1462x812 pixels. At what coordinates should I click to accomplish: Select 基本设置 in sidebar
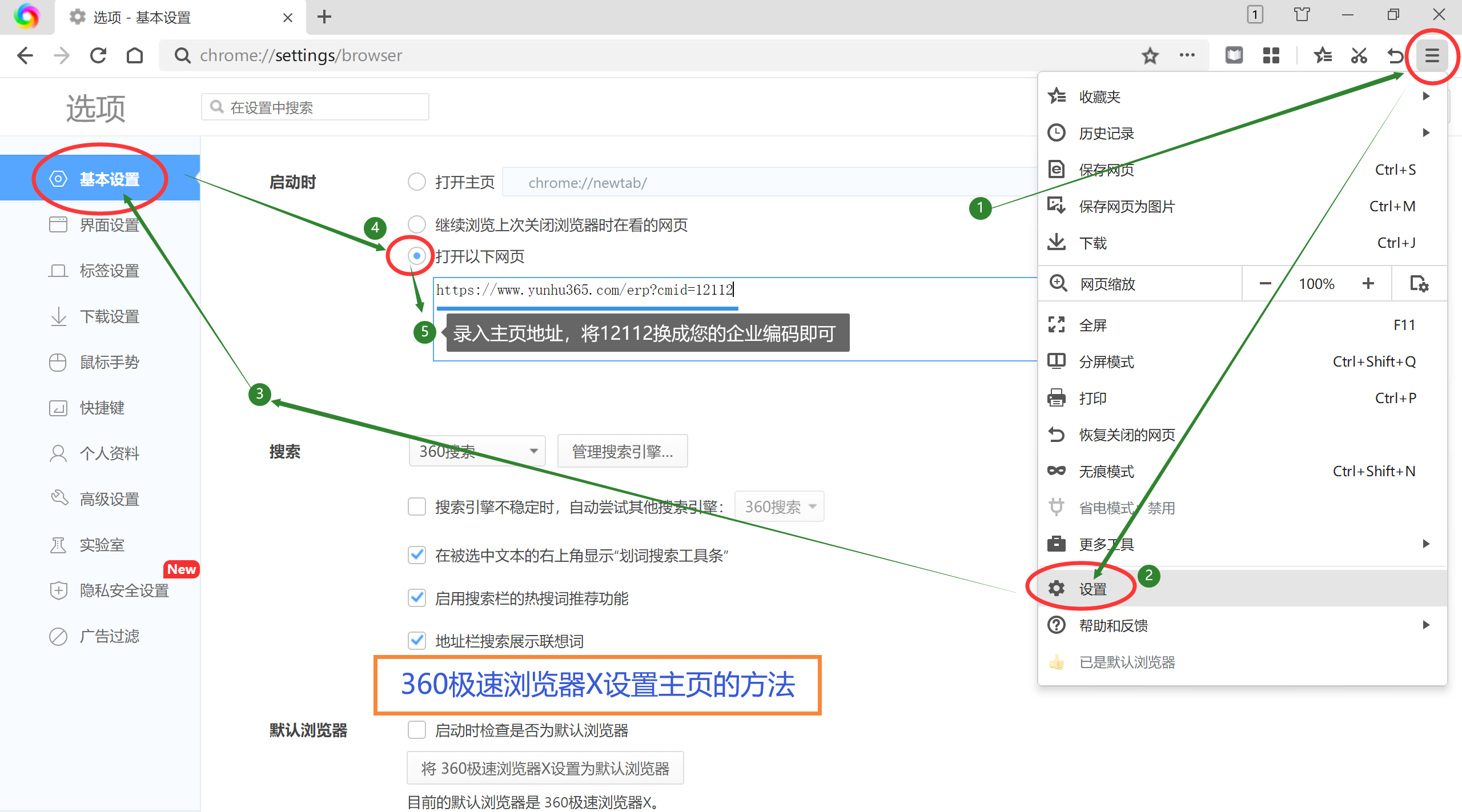coord(100,178)
